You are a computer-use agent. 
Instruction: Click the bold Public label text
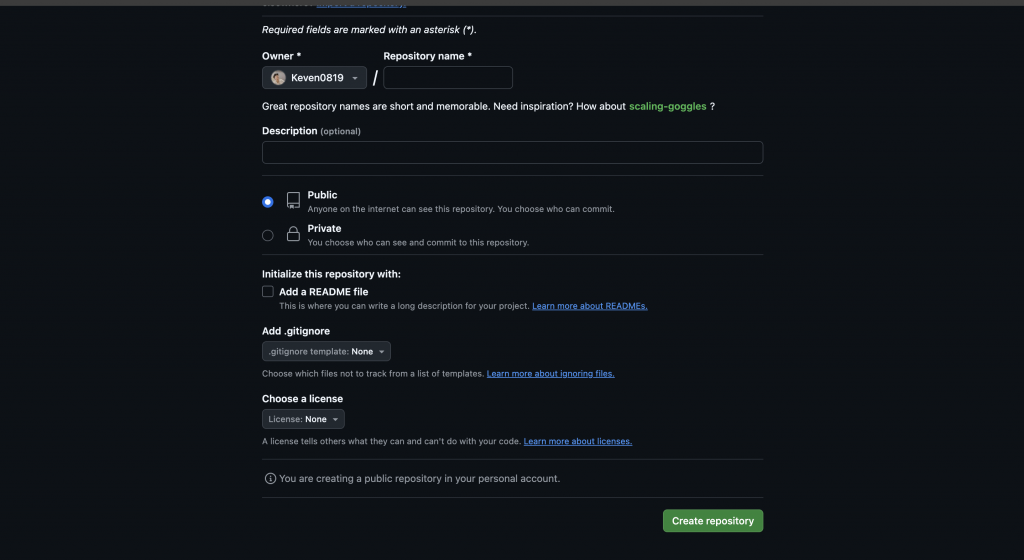point(322,195)
